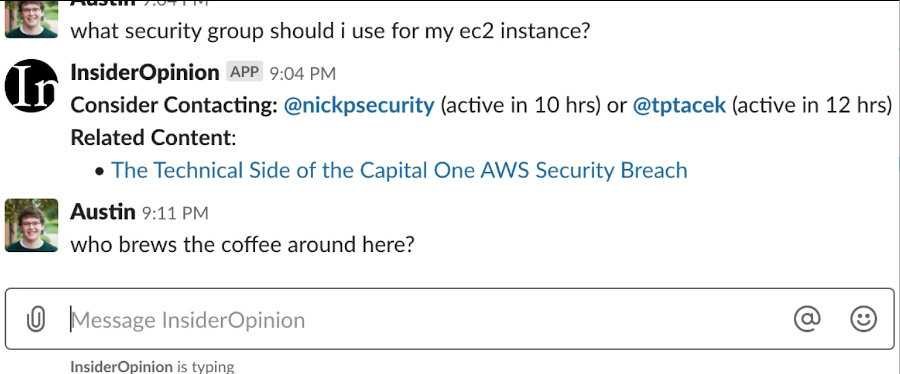Click Austin's name on the 9:11 PM message

(x=103, y=212)
